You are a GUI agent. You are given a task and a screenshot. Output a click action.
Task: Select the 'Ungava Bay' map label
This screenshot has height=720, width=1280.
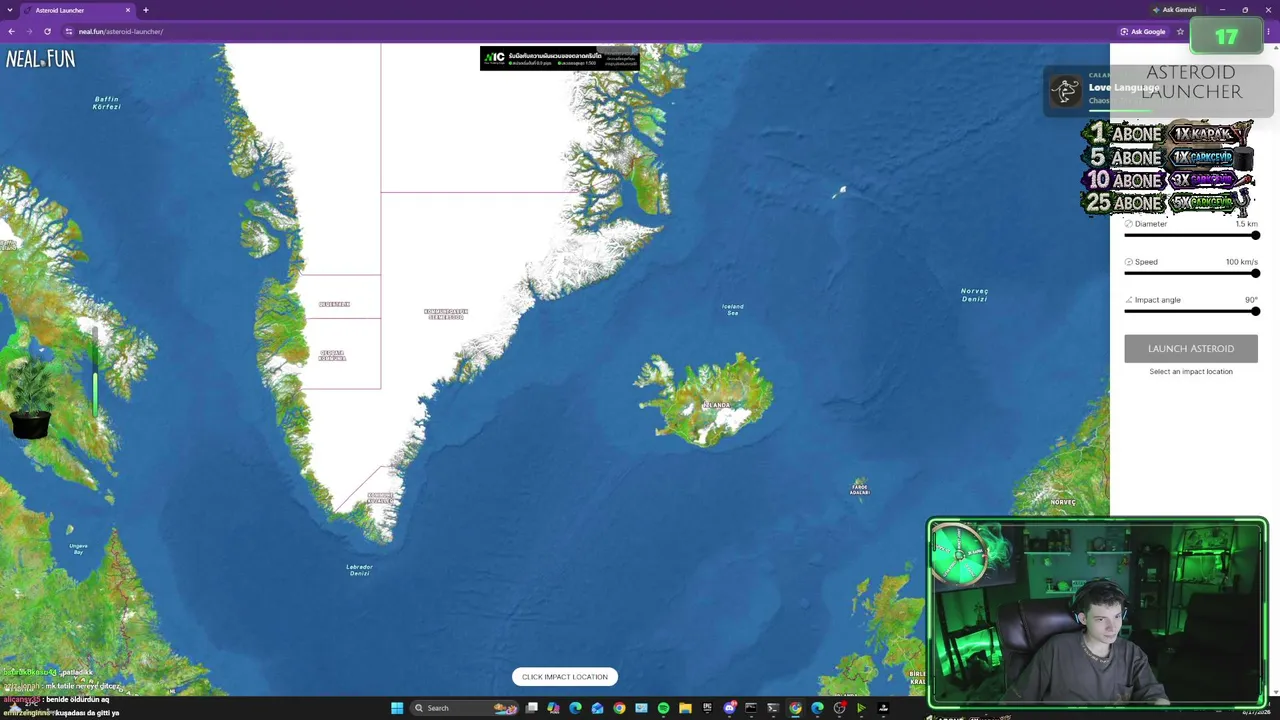pos(78,548)
